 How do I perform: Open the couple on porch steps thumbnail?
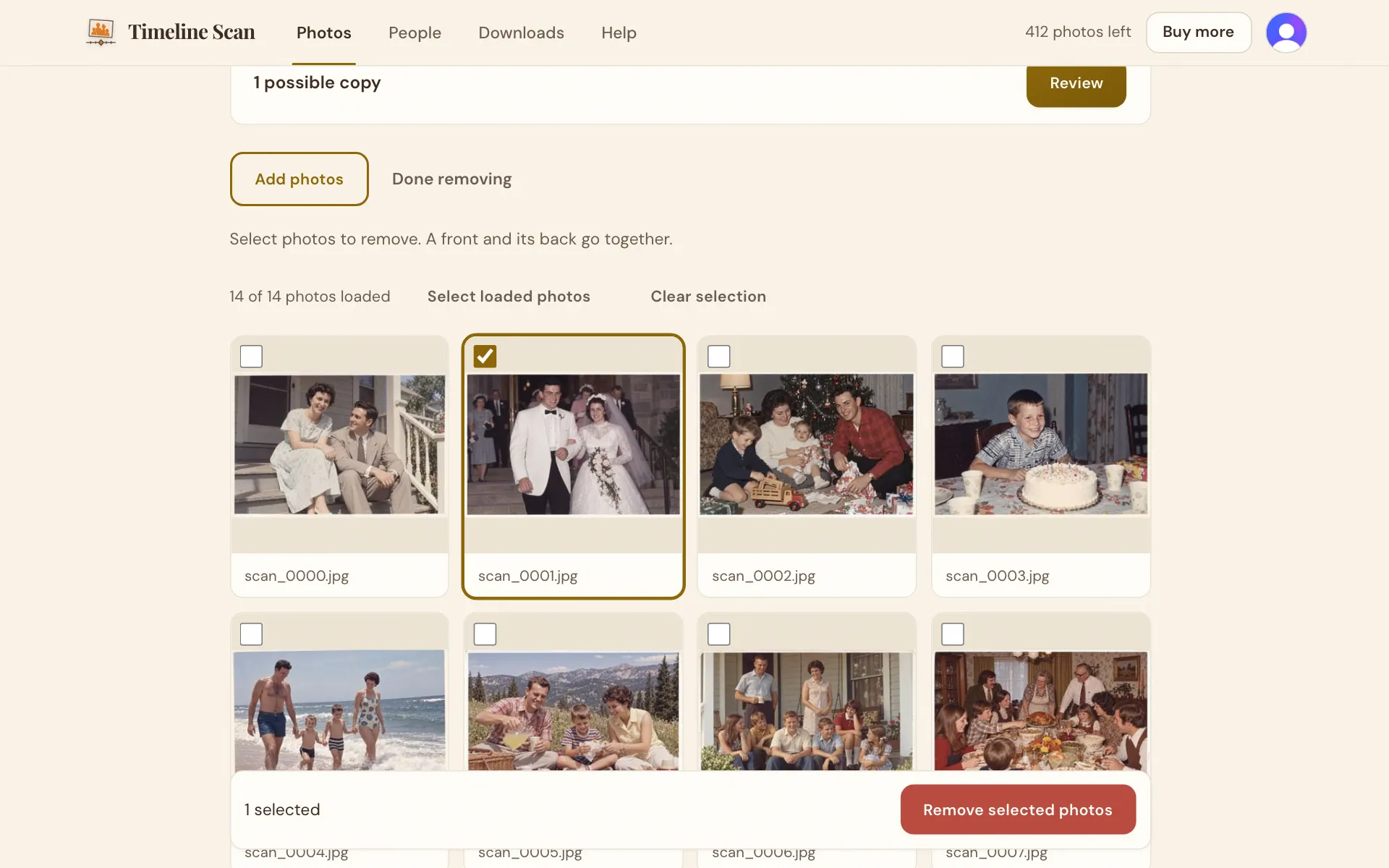pos(339,444)
